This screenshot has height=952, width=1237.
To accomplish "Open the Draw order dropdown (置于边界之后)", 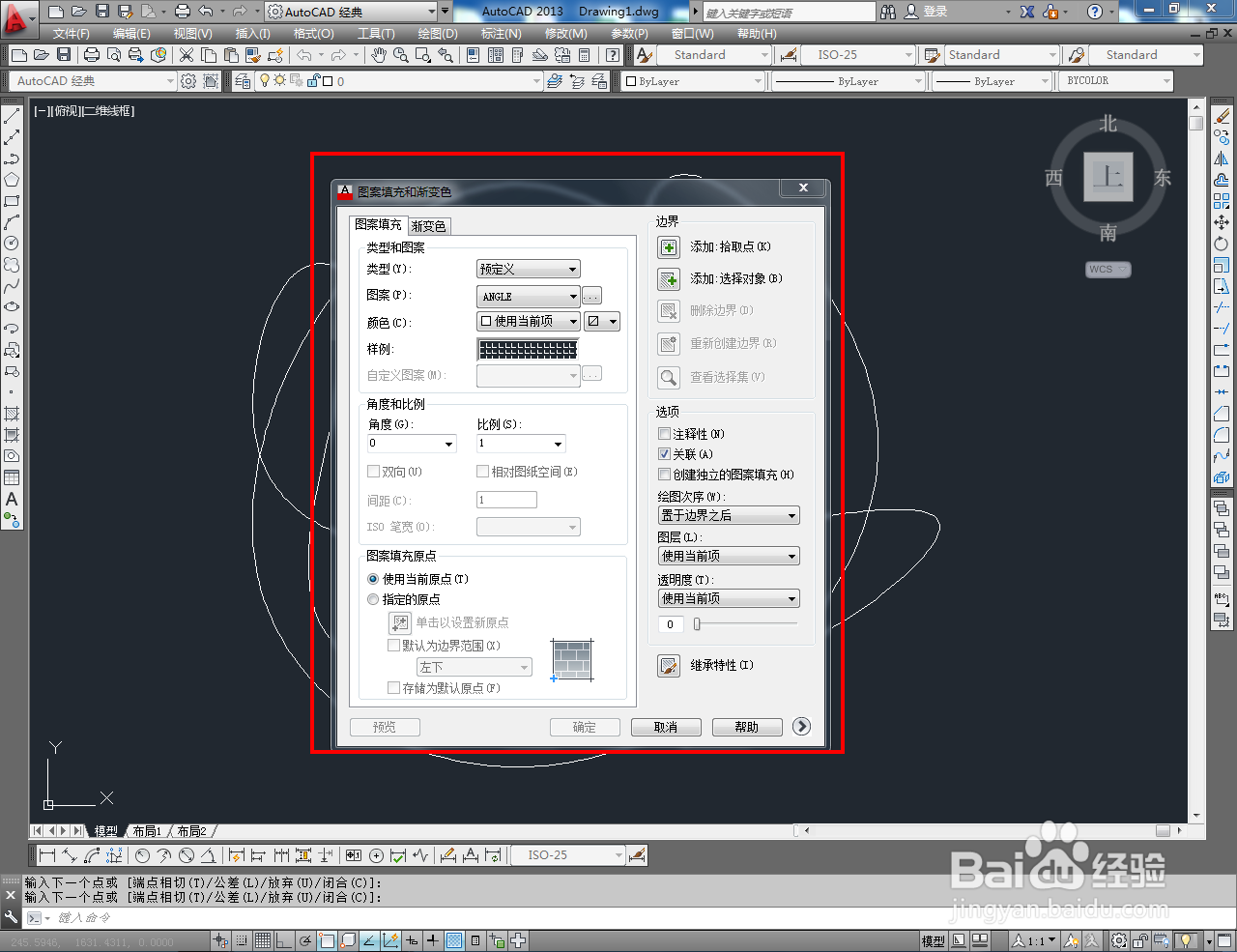I will tap(729, 515).
